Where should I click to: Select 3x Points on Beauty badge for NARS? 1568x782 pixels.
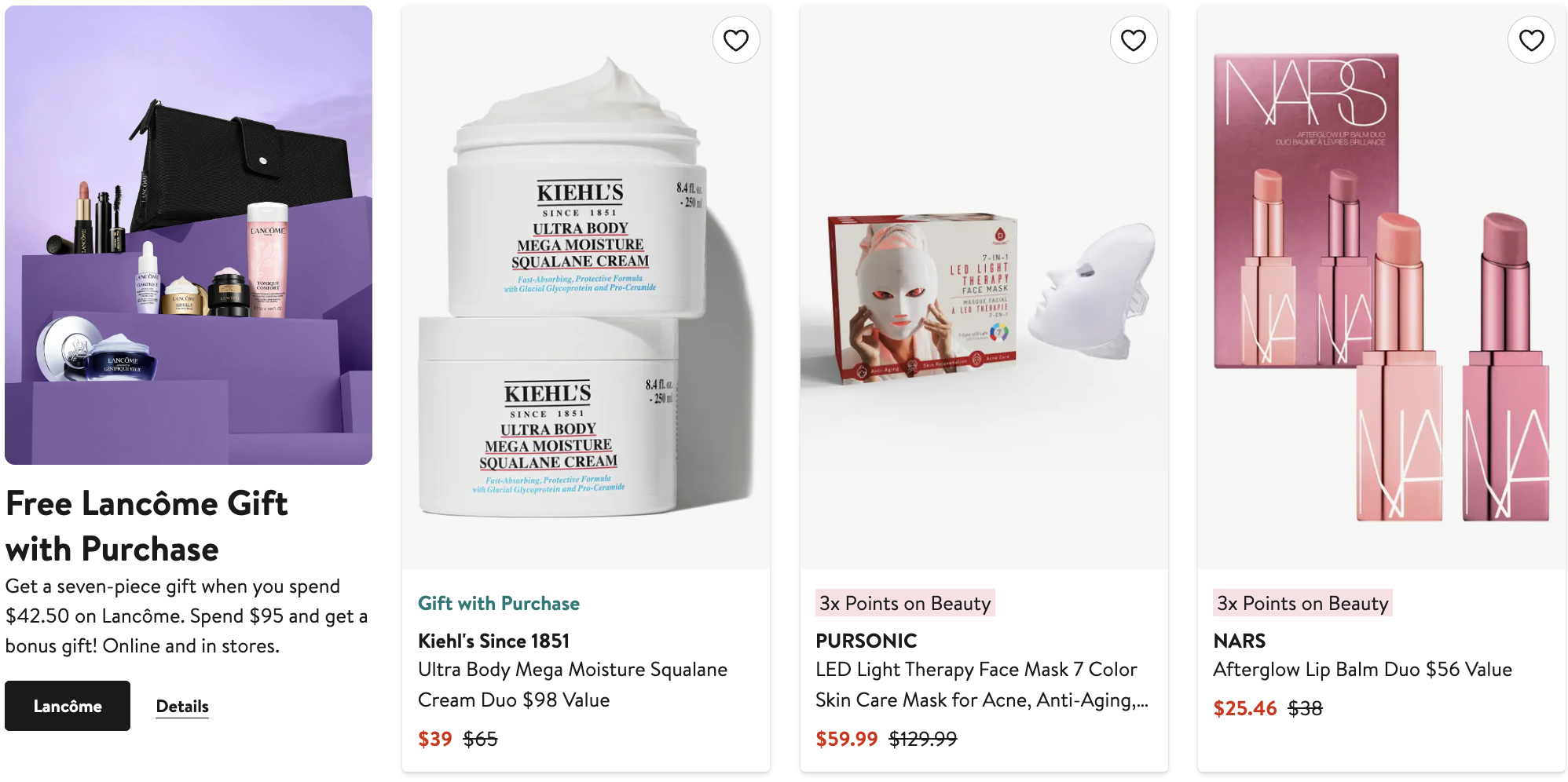coord(1302,603)
